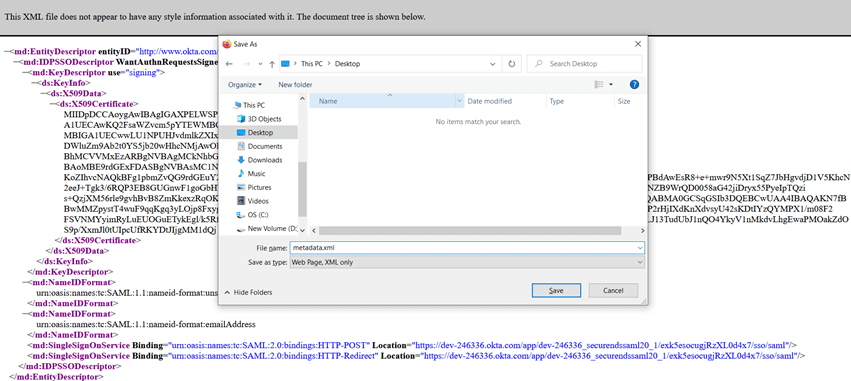Open the Name column filter dropdown
This screenshot has width=851, height=381.
459,101
